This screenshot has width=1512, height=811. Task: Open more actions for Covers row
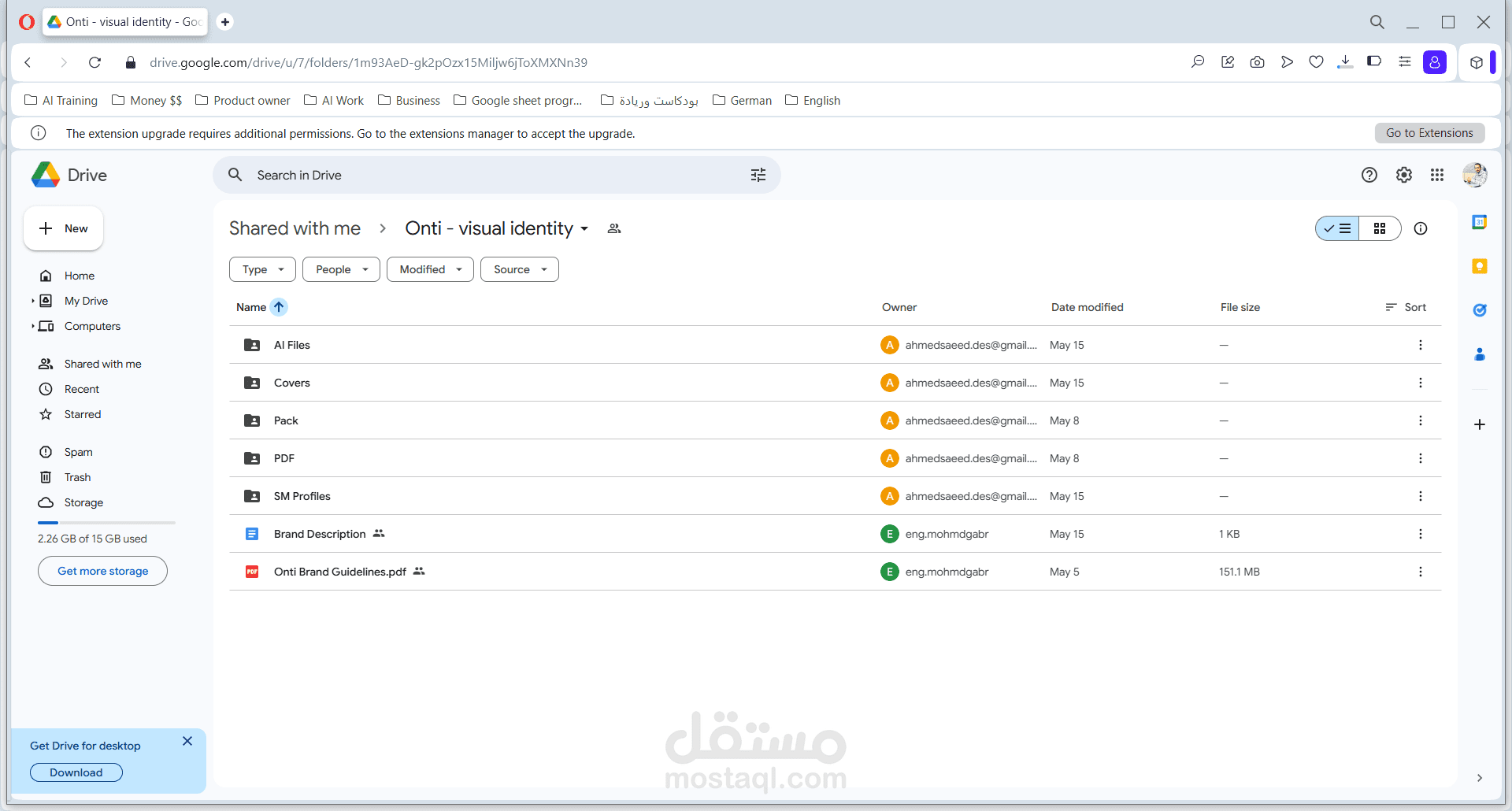pyautogui.click(x=1421, y=383)
